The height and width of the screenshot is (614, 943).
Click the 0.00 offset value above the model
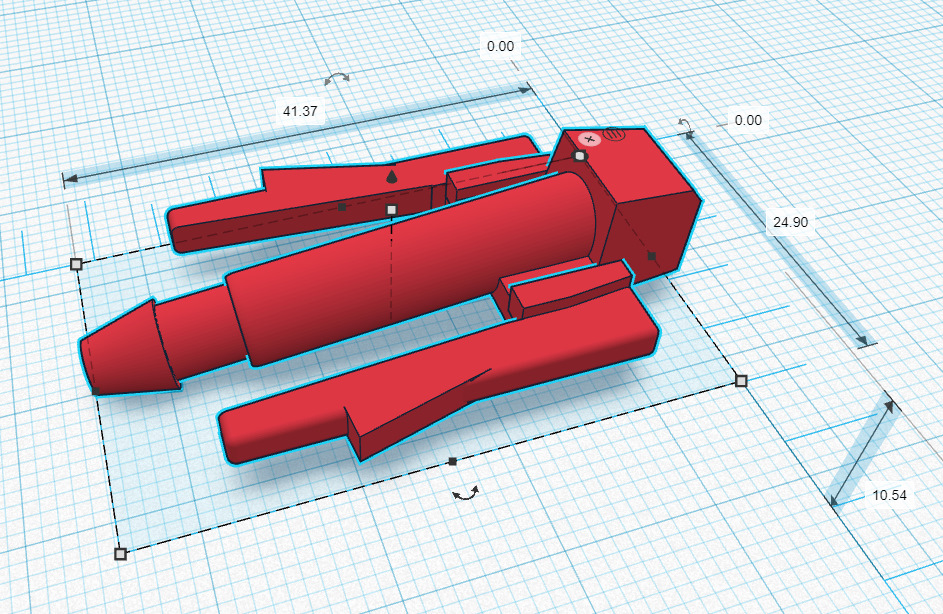[500, 46]
